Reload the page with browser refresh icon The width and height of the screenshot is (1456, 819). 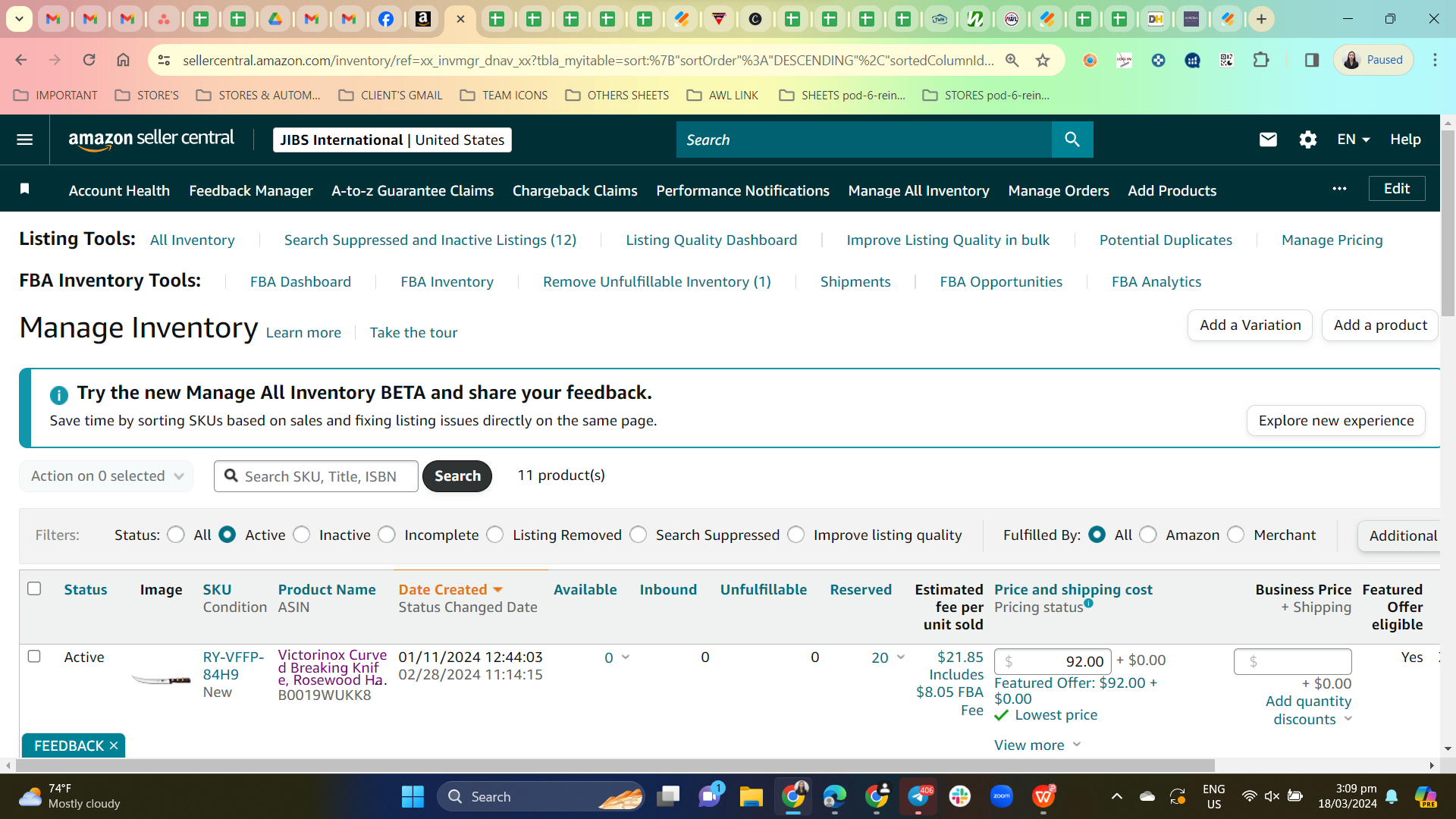tap(89, 60)
